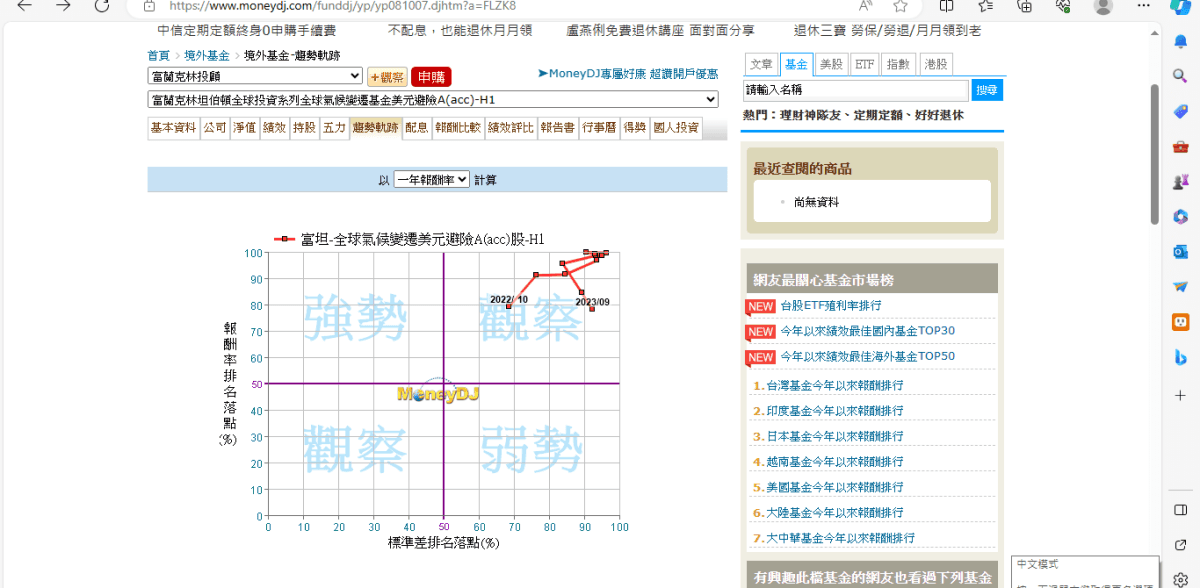Viewport: 1200px width, 588px height.
Task: Open the read aloud icon in address bar
Action: coord(866,6)
